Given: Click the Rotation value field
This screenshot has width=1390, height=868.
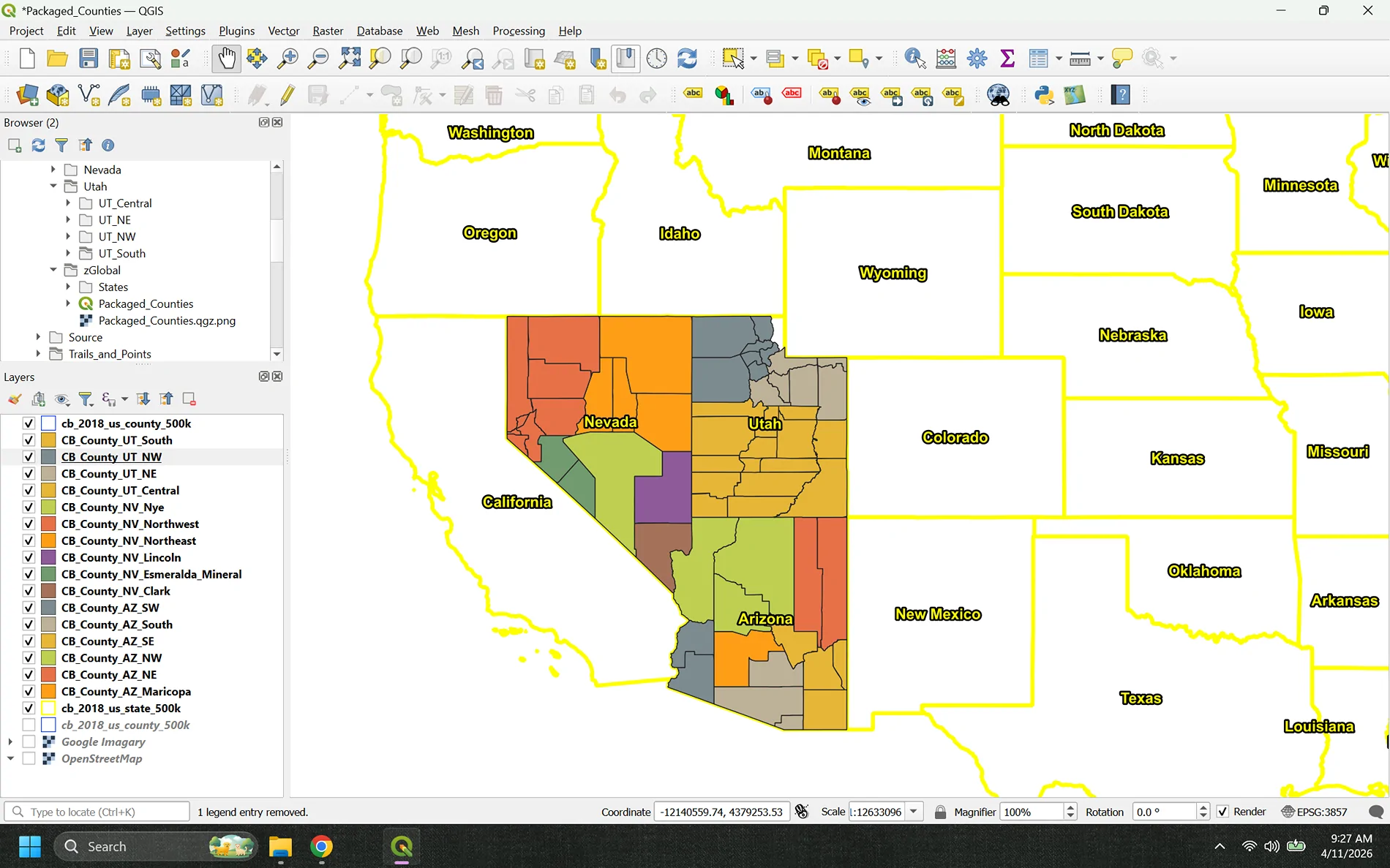Looking at the screenshot, I should pos(1164,812).
